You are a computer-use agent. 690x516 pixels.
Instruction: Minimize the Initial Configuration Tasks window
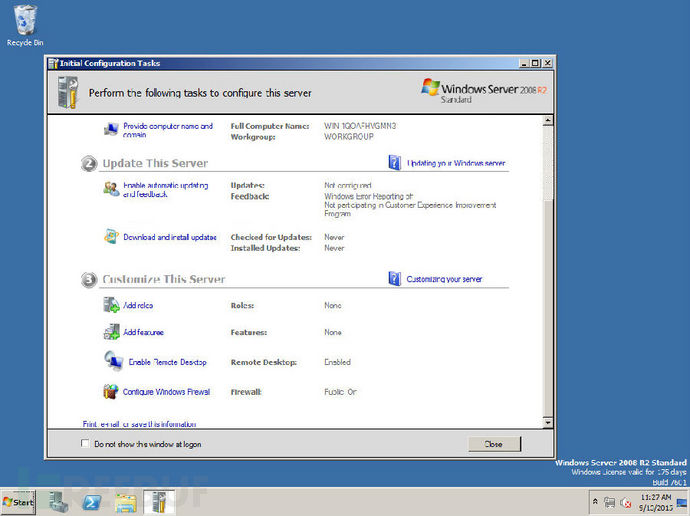tap(524, 63)
